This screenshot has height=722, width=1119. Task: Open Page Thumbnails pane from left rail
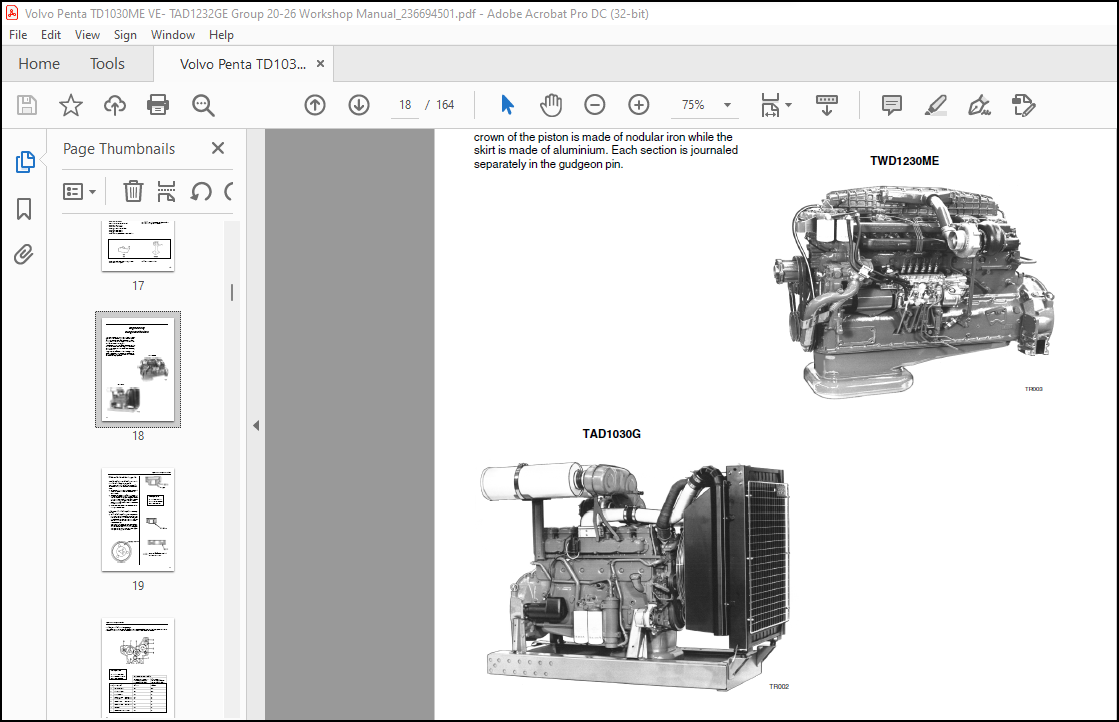pos(25,162)
